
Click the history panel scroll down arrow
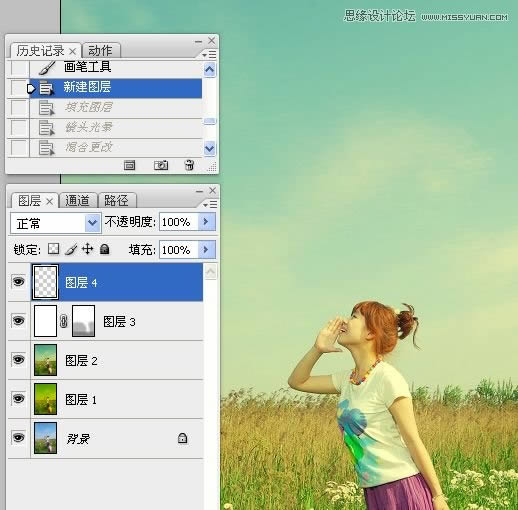point(209,148)
